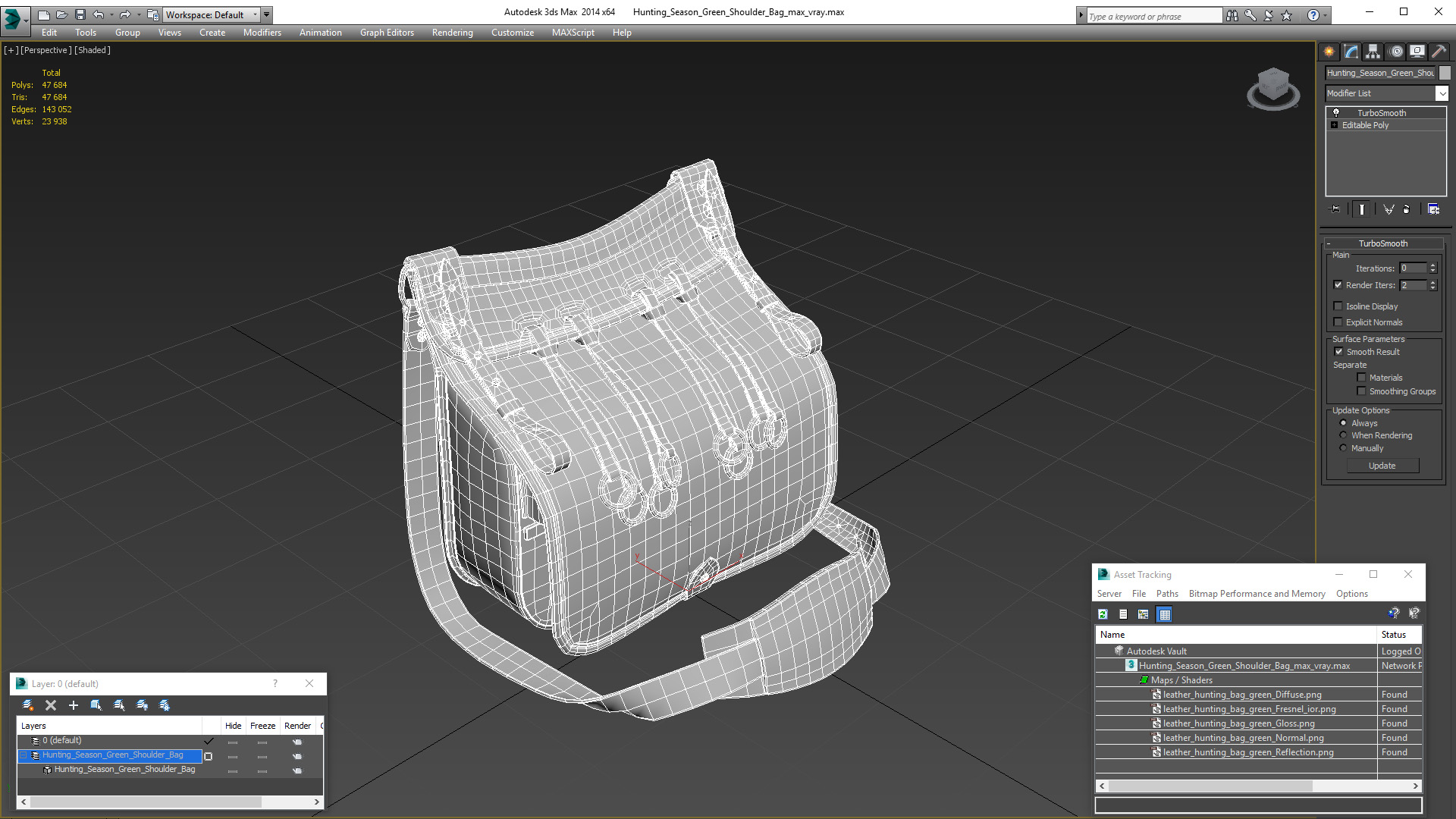Open the Rendering menu

[452, 33]
